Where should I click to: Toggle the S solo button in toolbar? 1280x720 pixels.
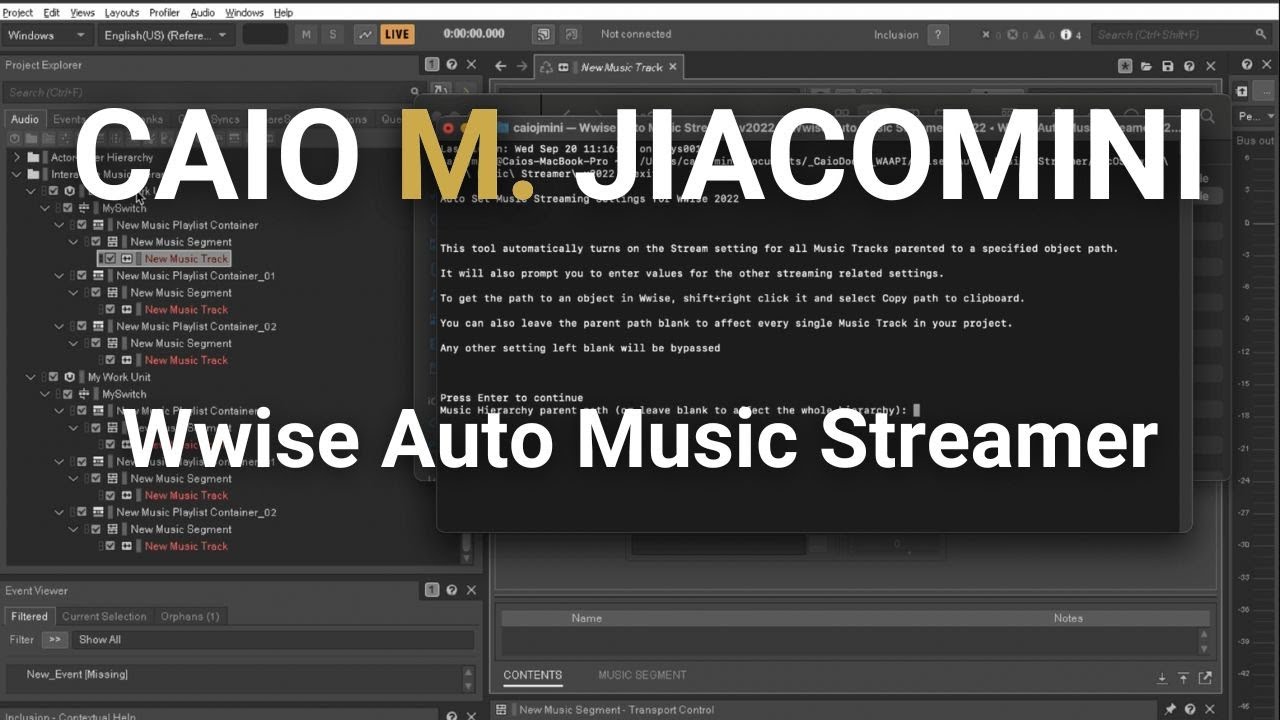pos(333,34)
